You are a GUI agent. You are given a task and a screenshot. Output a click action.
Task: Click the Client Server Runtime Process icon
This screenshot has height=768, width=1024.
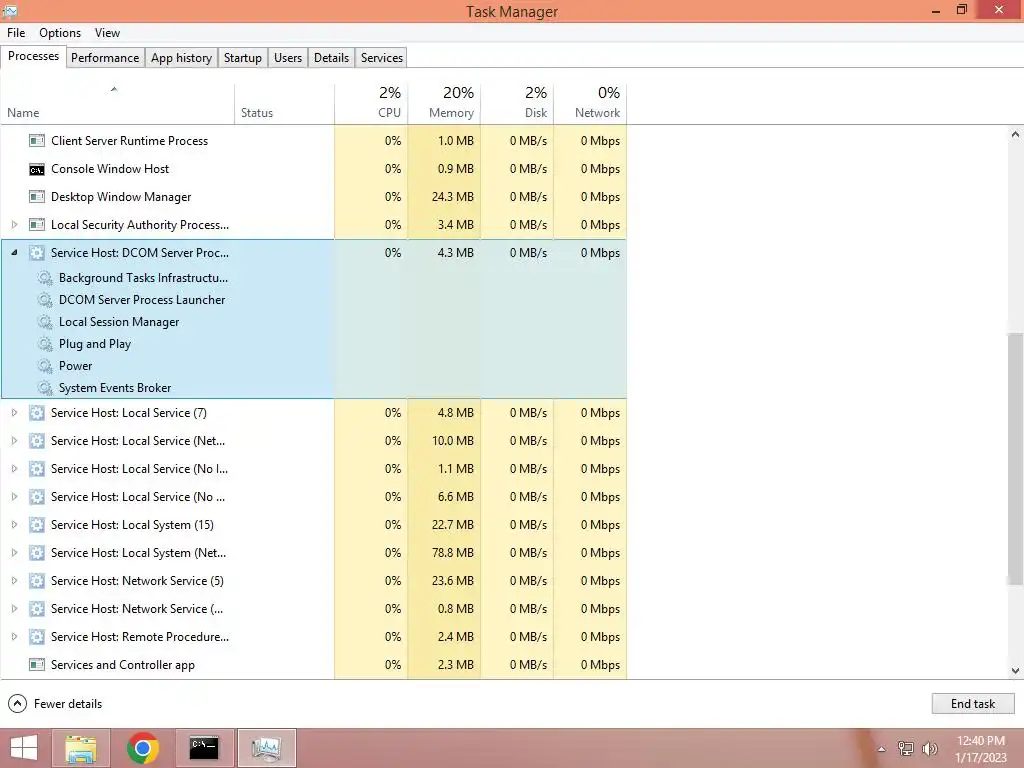[37, 140]
